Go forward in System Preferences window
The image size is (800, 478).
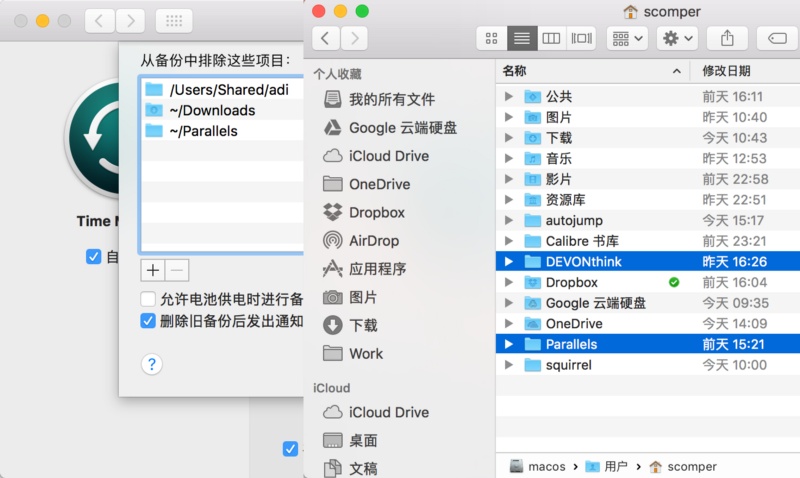click(130, 21)
